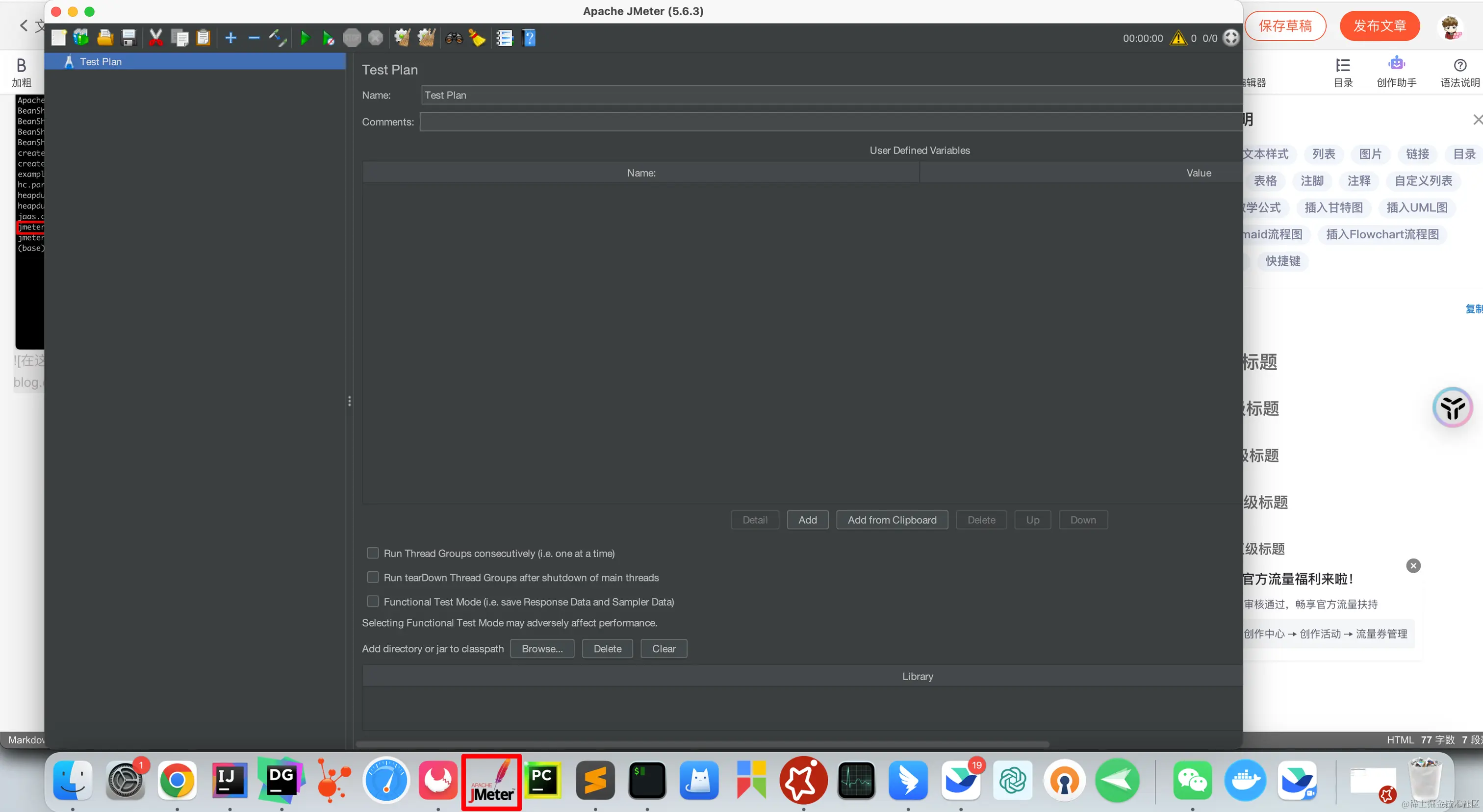Click the disabled Detail button
This screenshot has width=1483, height=812.
point(755,520)
